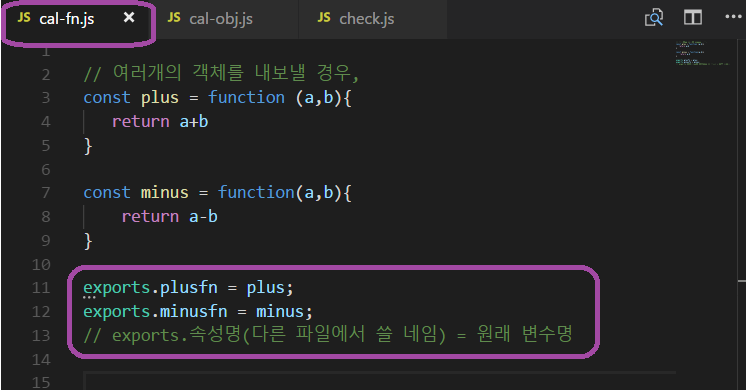746x390 pixels.
Task: Click line number 7 in gutter
Action: click(46, 193)
